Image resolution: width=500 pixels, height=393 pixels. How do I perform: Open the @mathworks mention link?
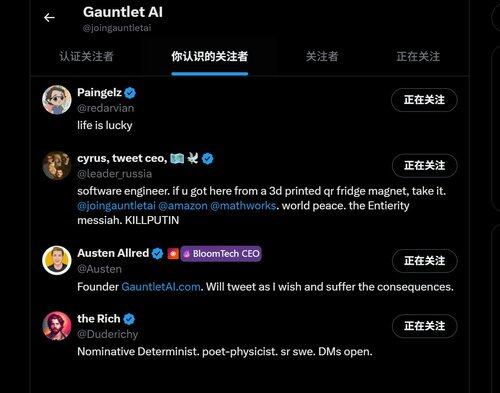point(243,206)
